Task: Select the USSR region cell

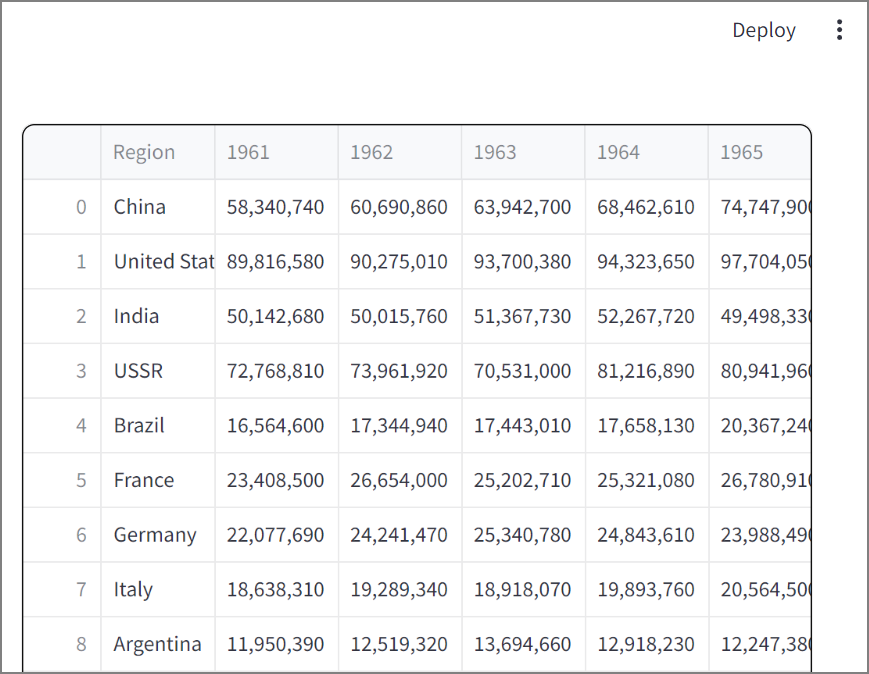Action: point(158,371)
